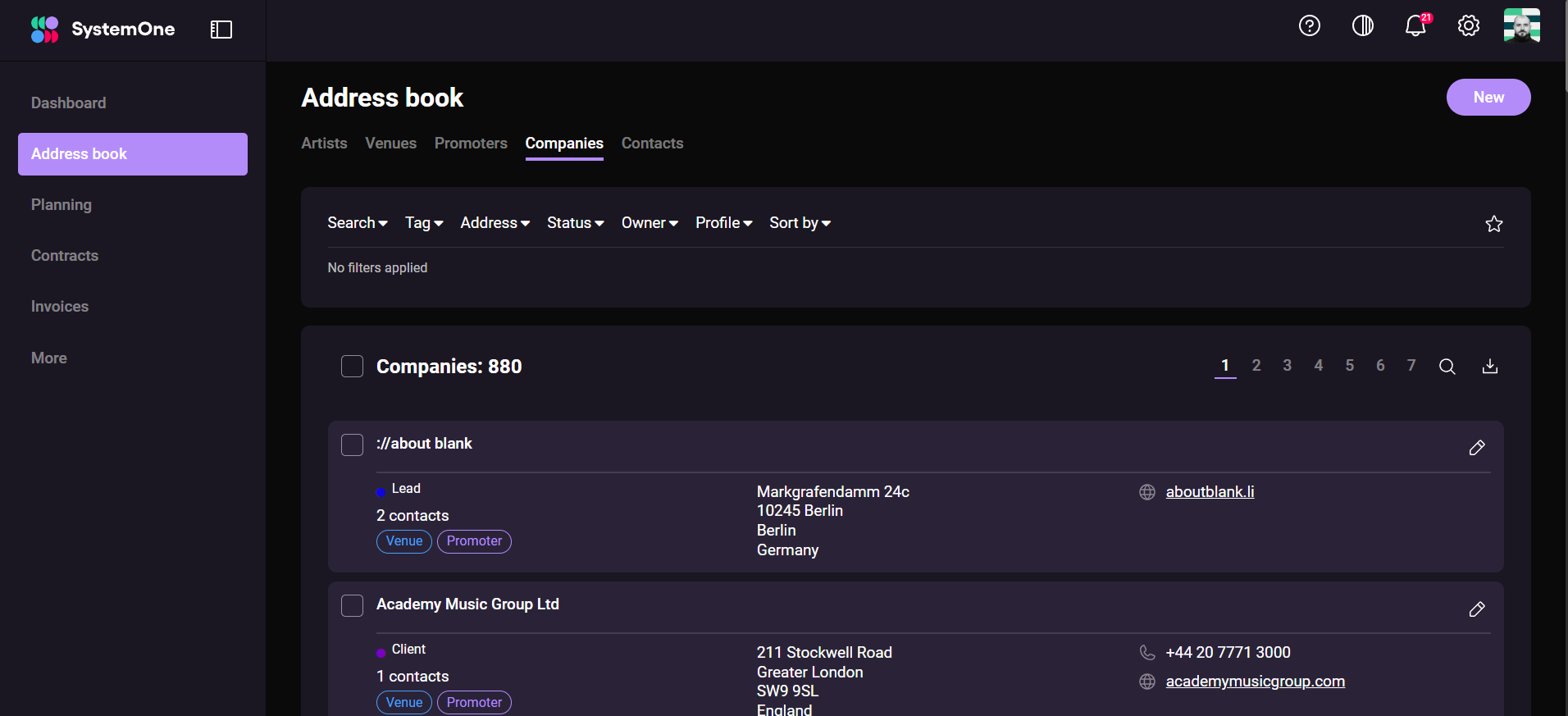The width and height of the screenshot is (1568, 716).
Task: Click the New button
Action: click(x=1488, y=98)
